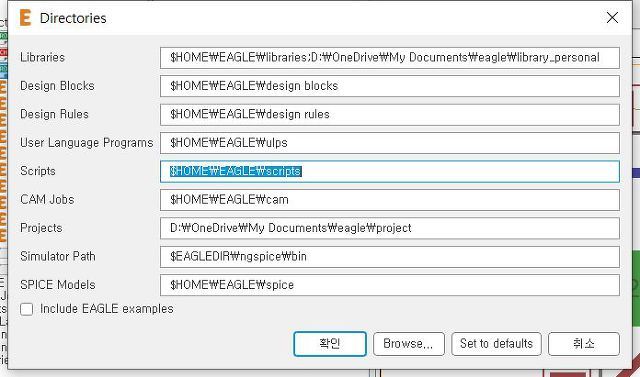Click the SPICE Models label

point(58,285)
